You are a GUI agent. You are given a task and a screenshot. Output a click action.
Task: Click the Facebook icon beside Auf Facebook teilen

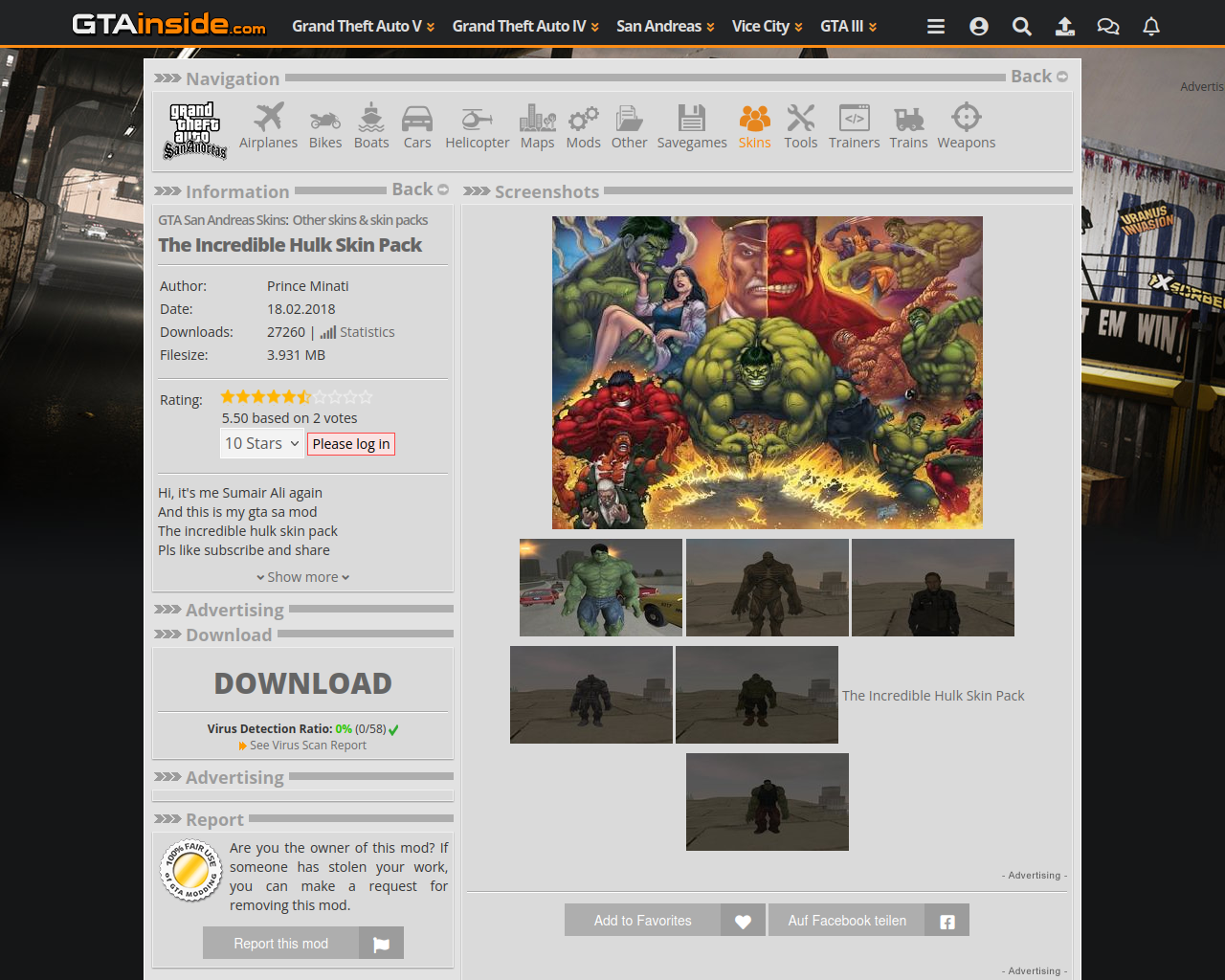[947, 921]
